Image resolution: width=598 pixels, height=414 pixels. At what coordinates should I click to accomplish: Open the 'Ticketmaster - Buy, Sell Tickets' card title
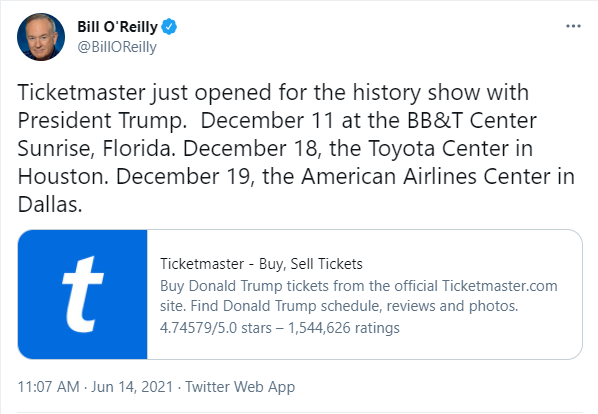[x=261, y=264]
